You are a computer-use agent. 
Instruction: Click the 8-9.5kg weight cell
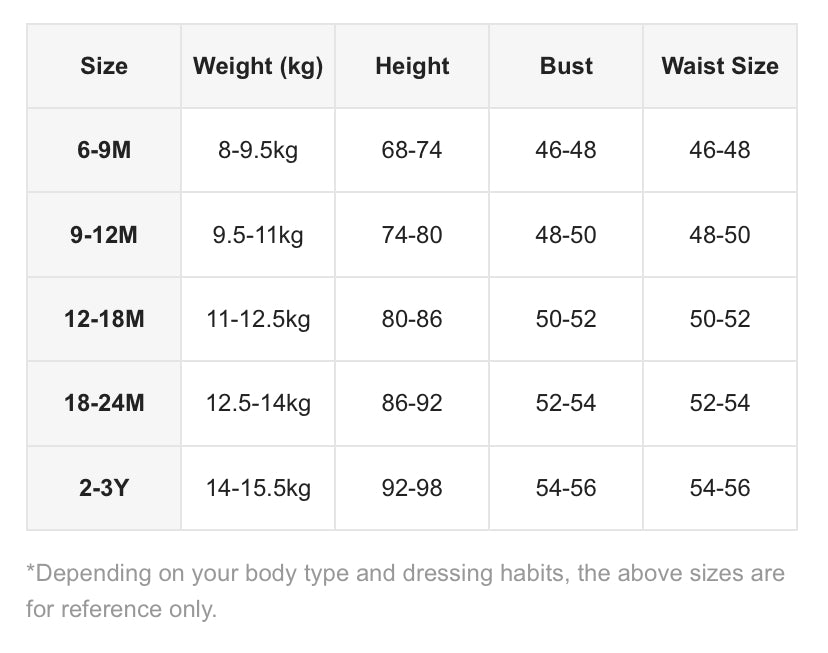point(258,150)
